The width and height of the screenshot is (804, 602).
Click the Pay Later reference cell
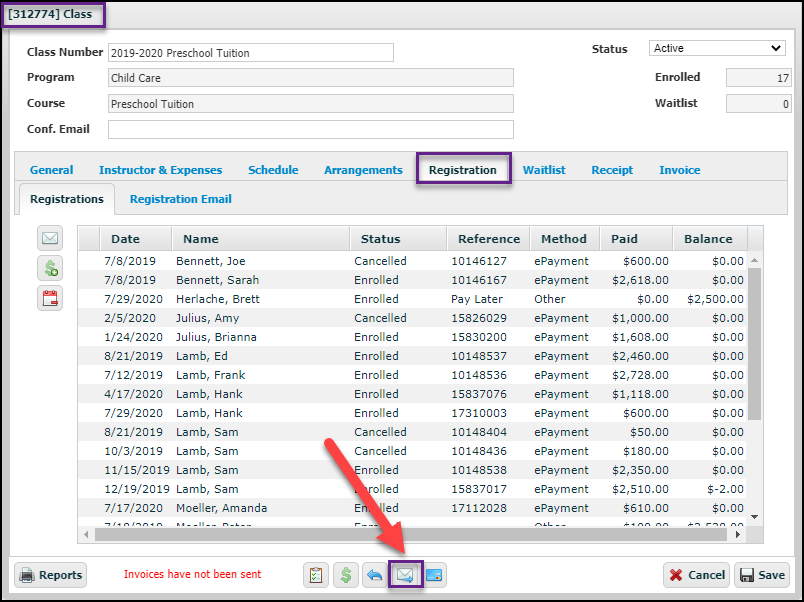477,299
